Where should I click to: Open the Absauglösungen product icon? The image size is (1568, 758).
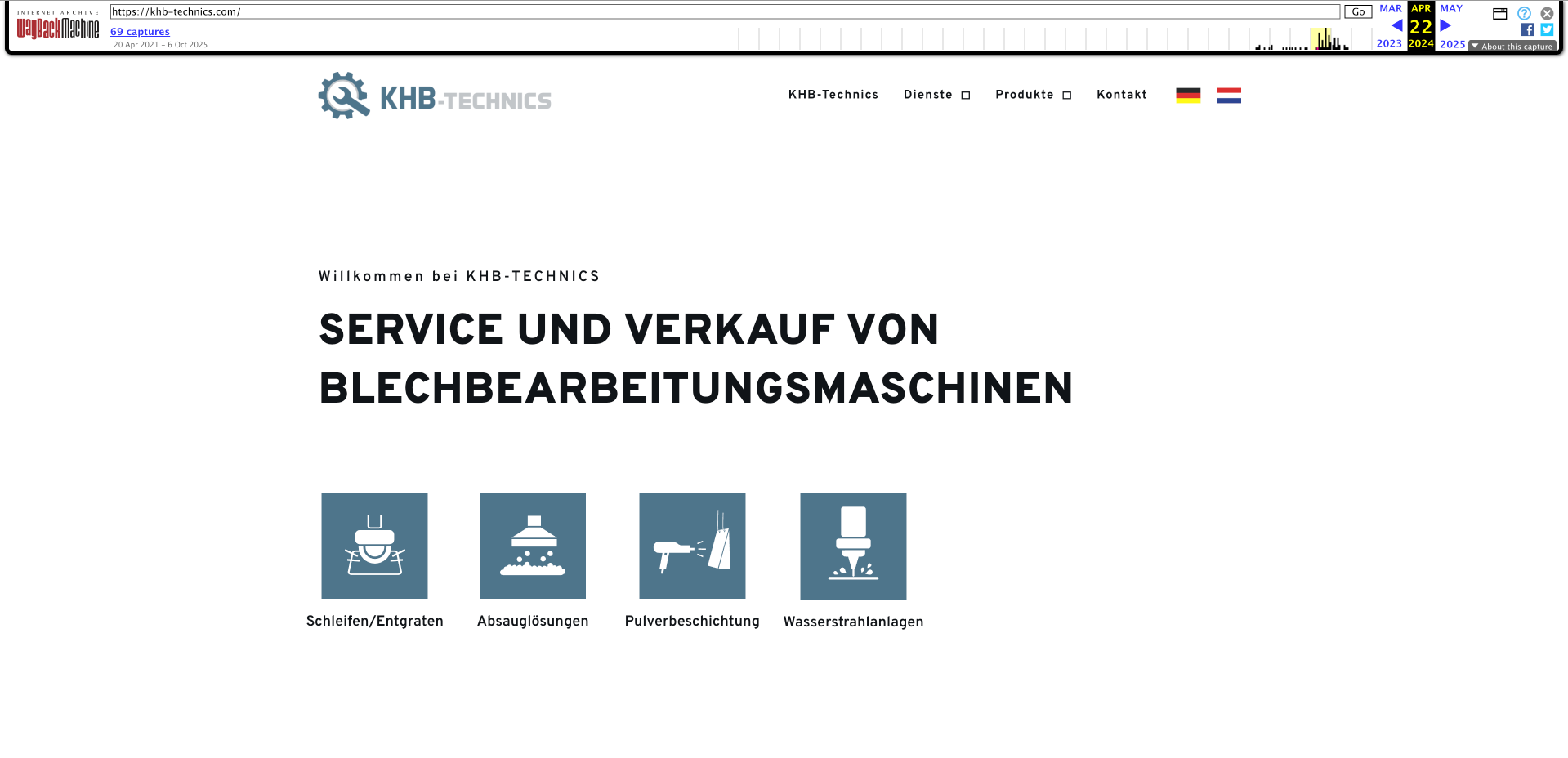pos(532,545)
